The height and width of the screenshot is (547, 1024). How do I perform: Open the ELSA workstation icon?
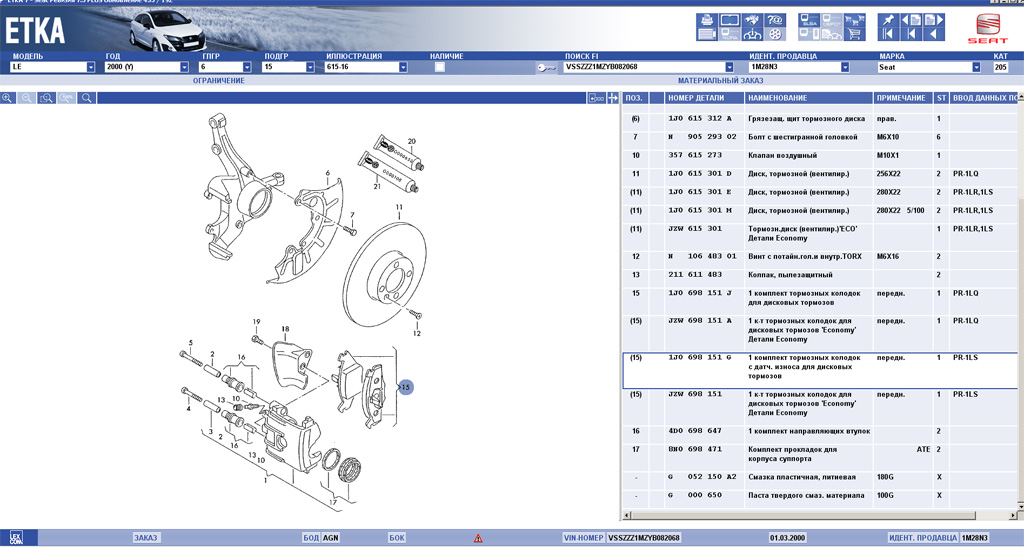[809, 20]
